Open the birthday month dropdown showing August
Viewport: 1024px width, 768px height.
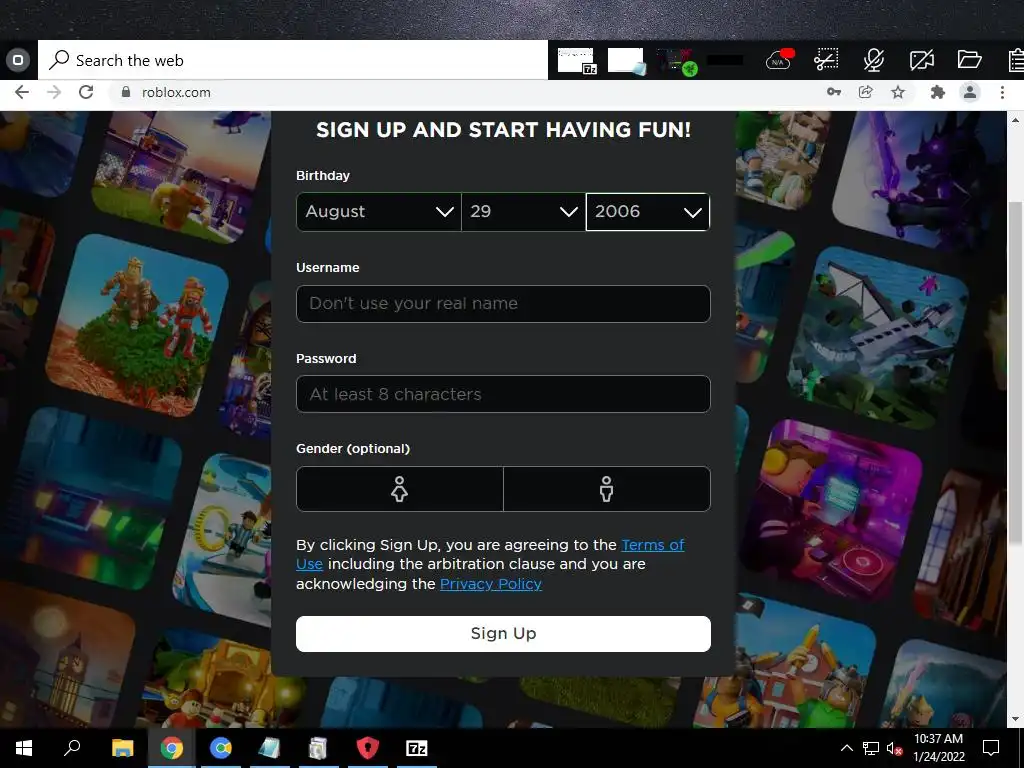pos(379,212)
